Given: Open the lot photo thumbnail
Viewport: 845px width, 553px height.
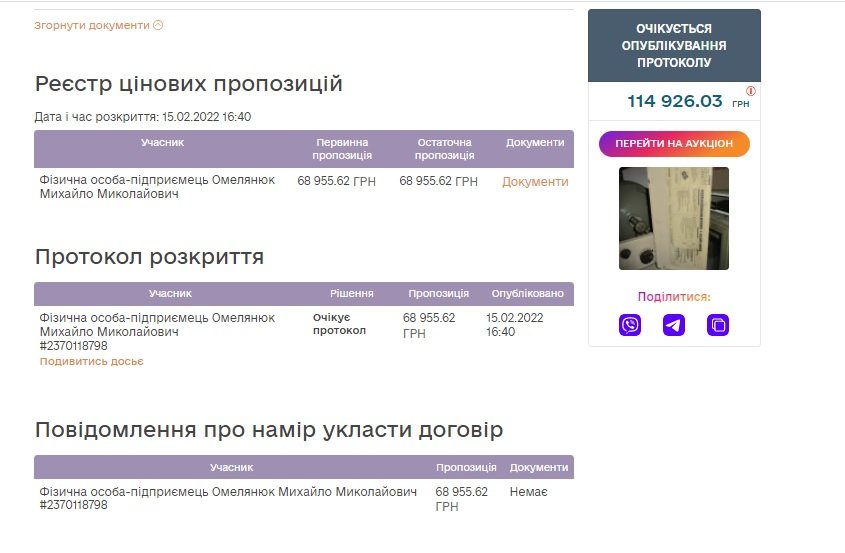Looking at the screenshot, I should pyautogui.click(x=674, y=218).
